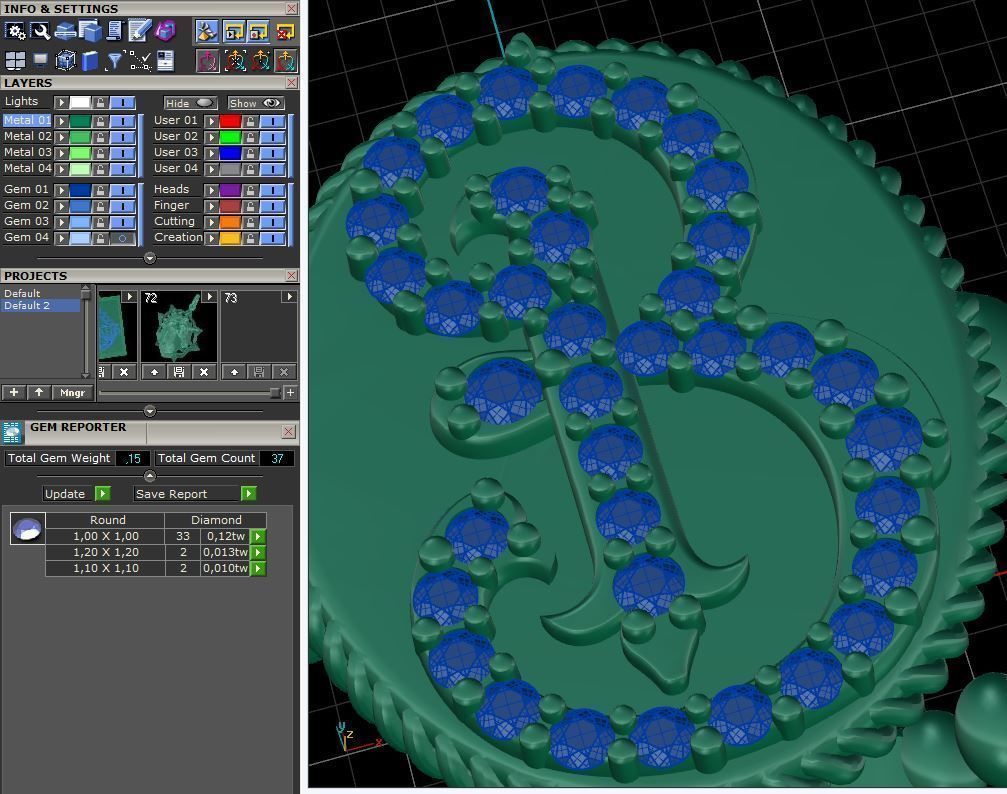Click the yellow arrow red X icon
Image resolution: width=1007 pixels, height=794 pixels.
coord(285,31)
